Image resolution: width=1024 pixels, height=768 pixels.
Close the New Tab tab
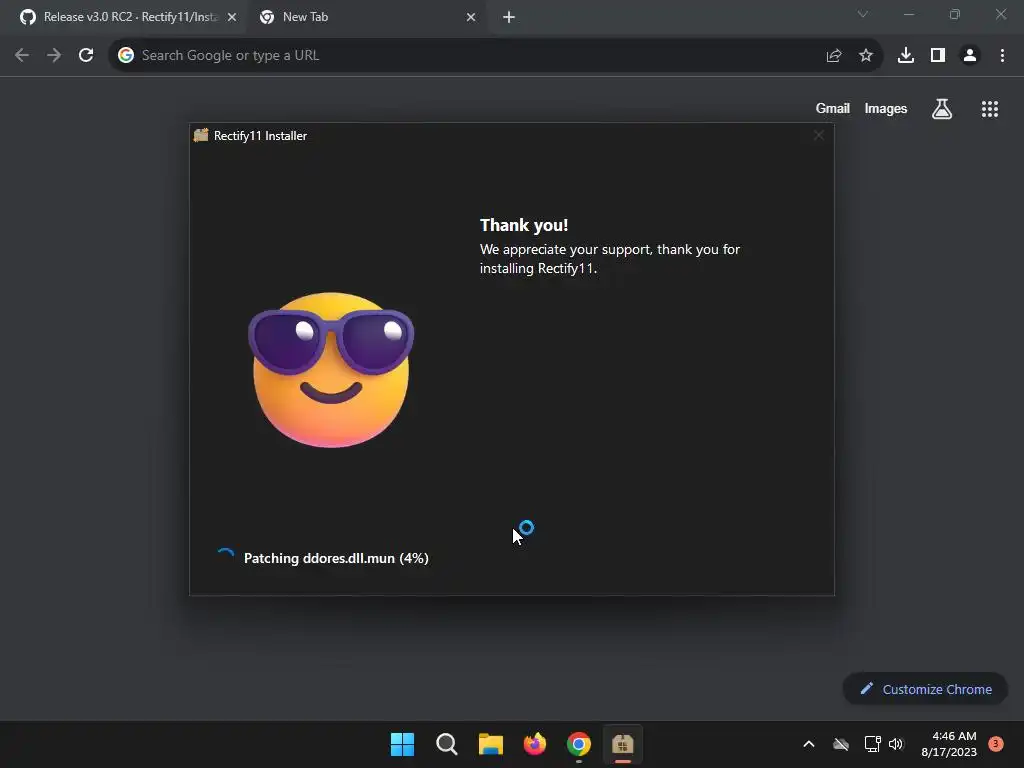471,18
